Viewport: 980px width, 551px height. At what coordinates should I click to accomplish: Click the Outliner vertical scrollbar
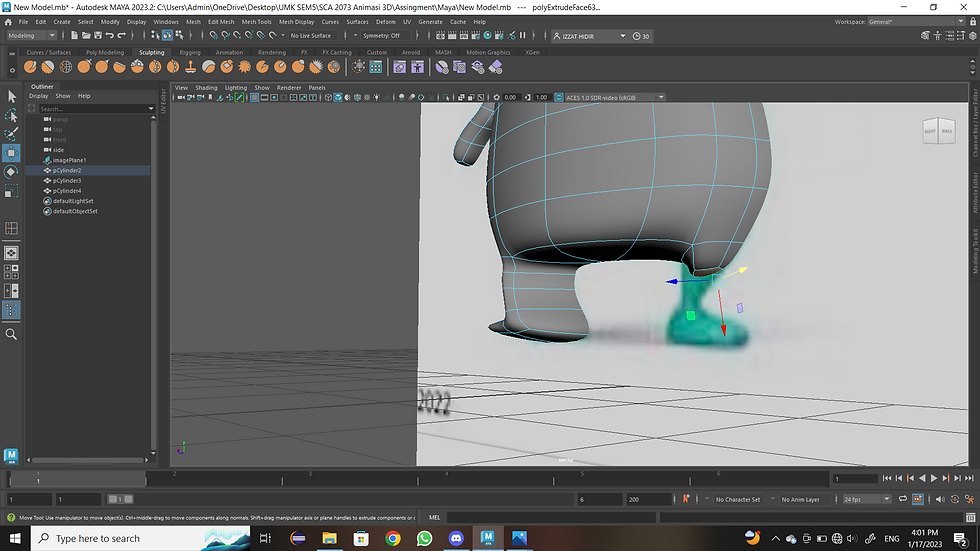click(x=153, y=284)
